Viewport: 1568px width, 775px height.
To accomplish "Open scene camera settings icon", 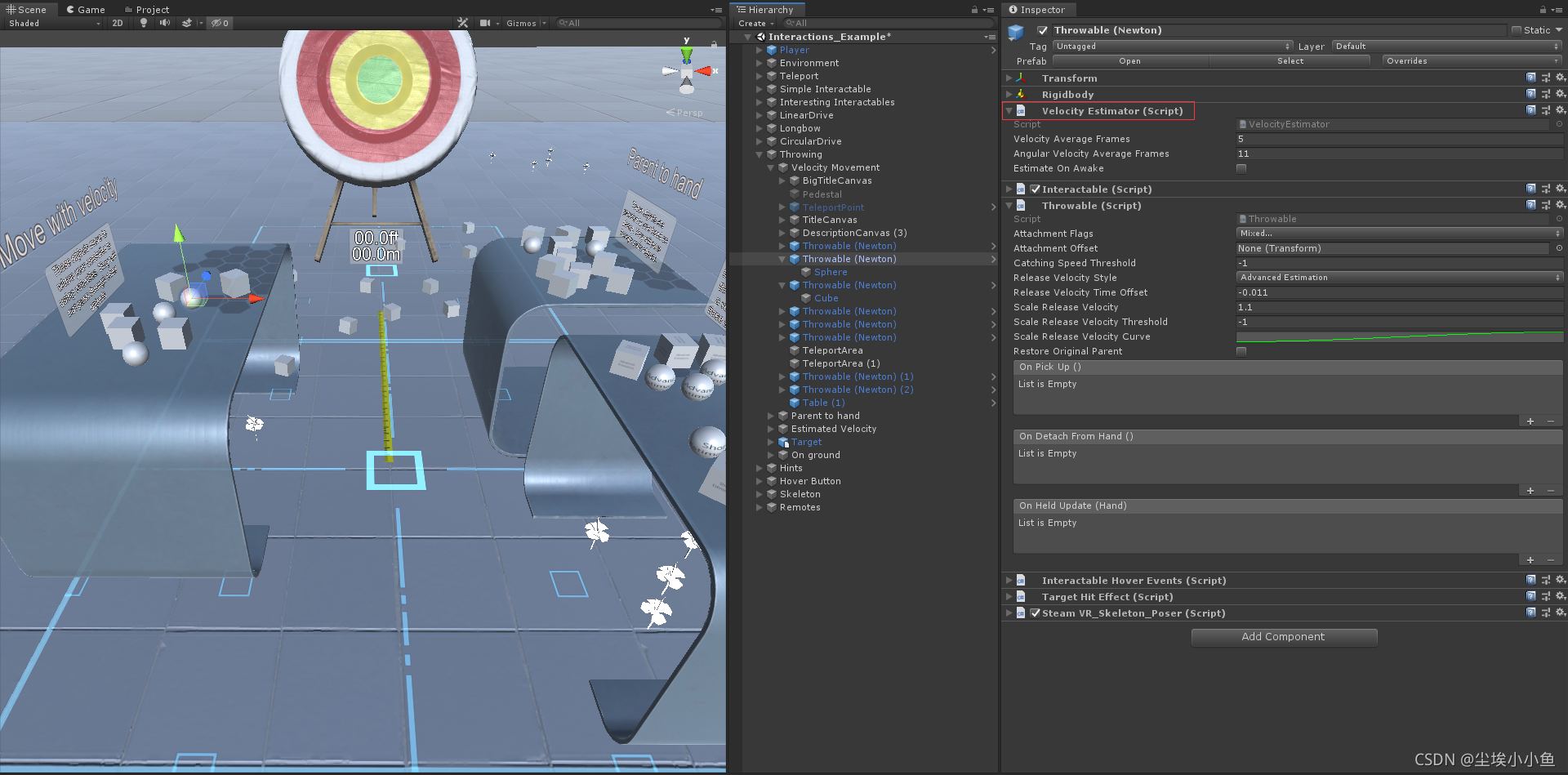I will (x=485, y=23).
